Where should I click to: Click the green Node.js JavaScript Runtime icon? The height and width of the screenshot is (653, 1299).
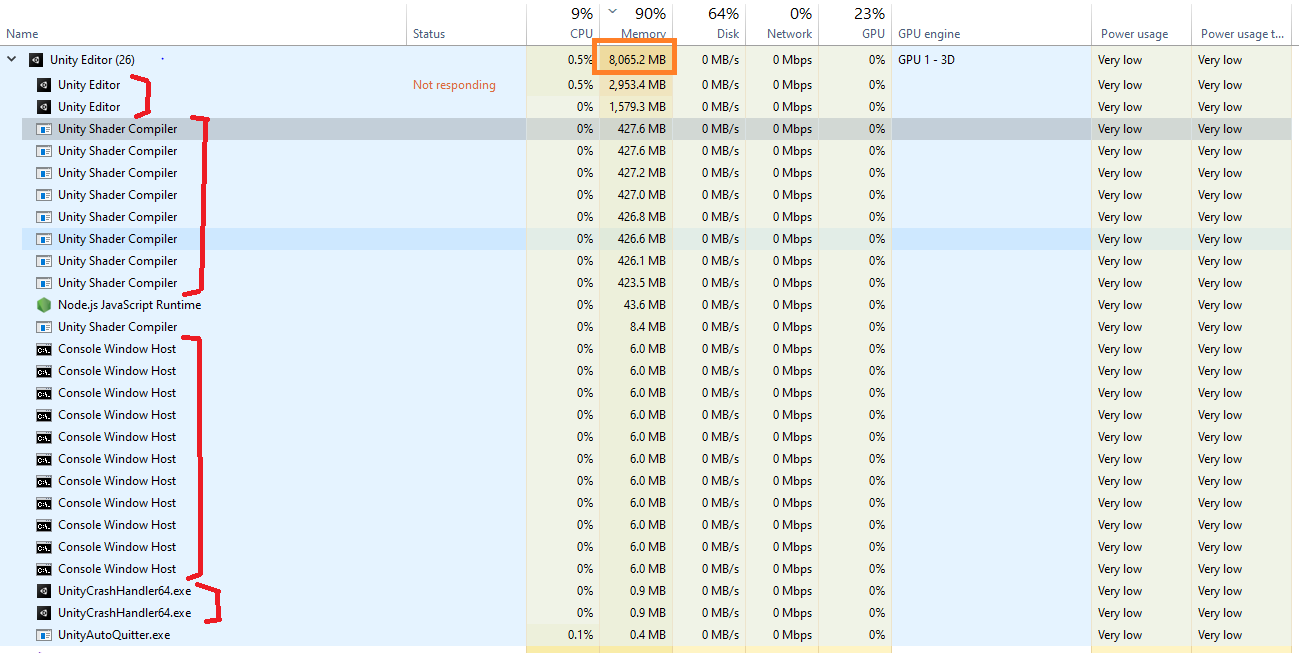(x=43, y=305)
